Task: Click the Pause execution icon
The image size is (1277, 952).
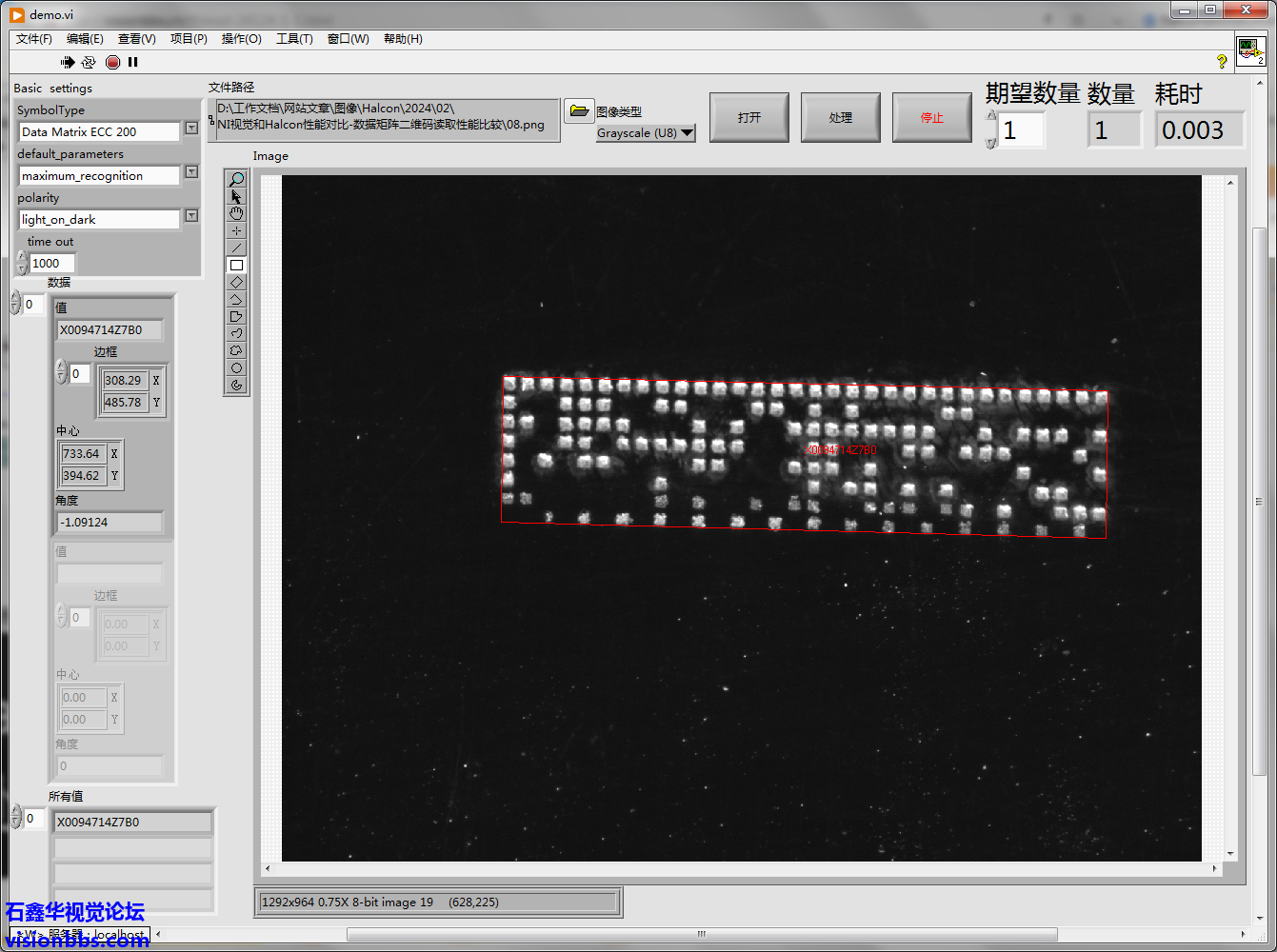Action: coord(133,62)
